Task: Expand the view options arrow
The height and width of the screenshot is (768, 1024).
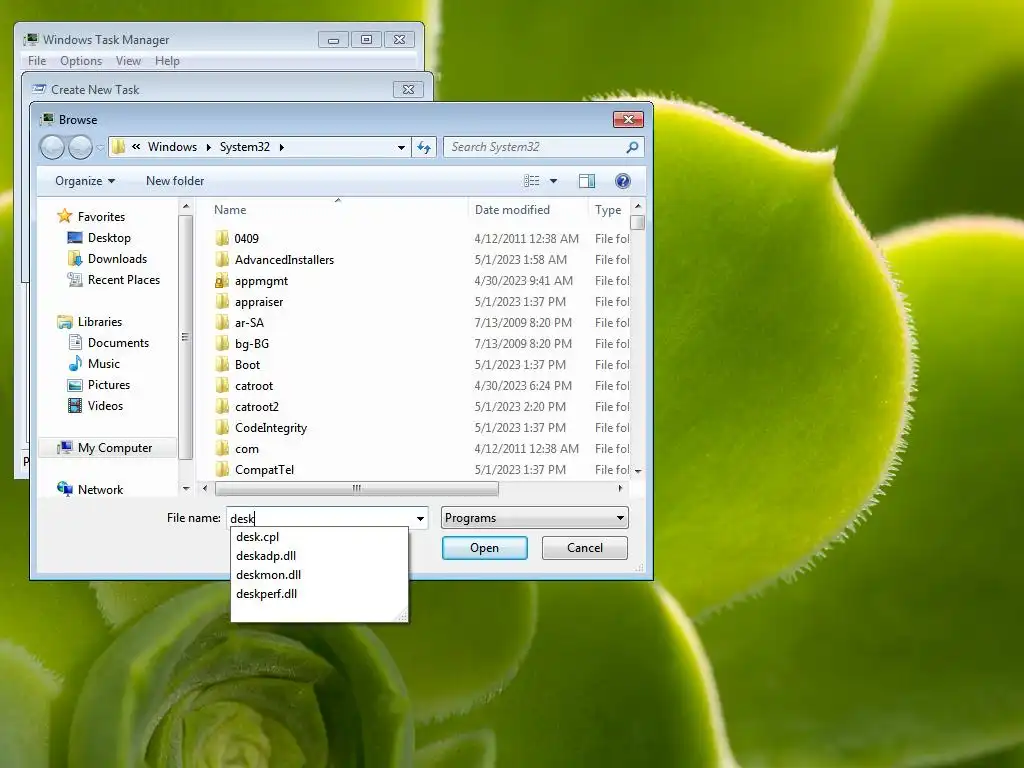Action: click(x=553, y=181)
